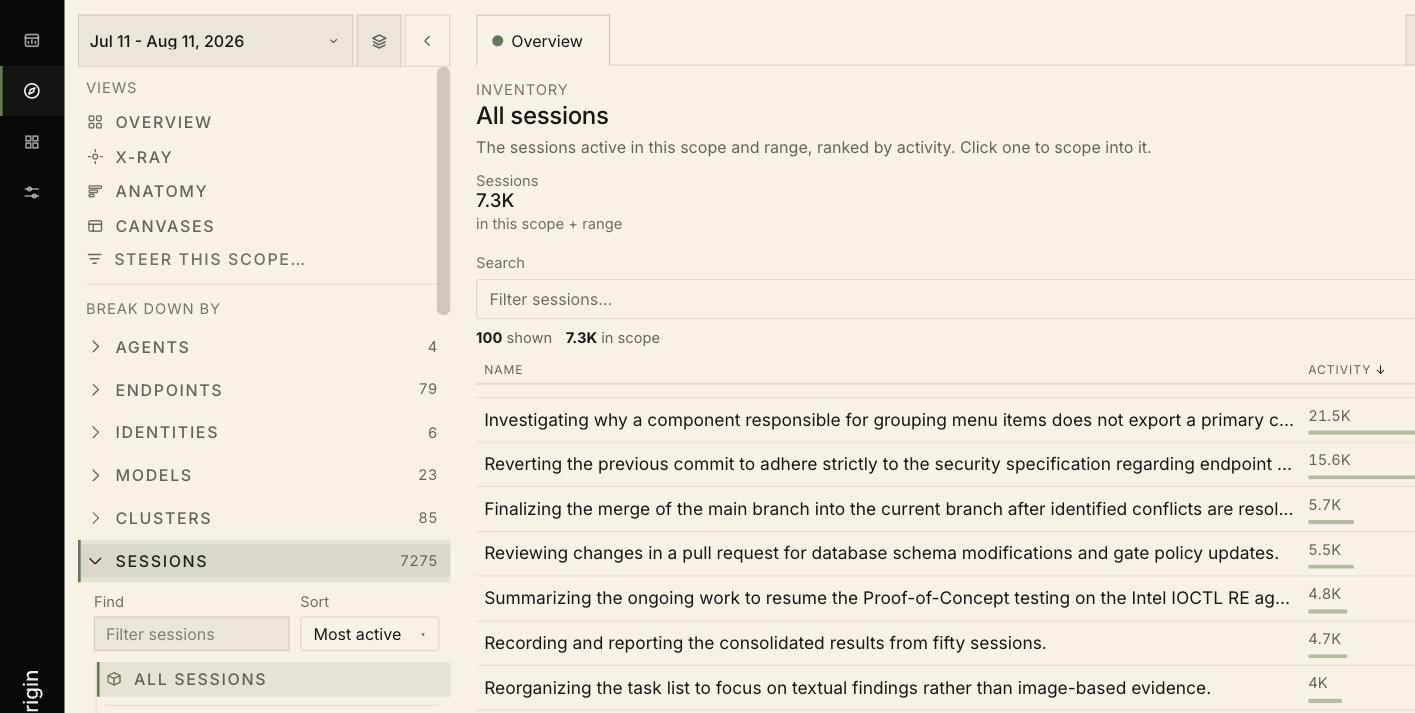Select the compass explore icon in left rail
The width and height of the screenshot is (1415, 713).
tap(32, 91)
